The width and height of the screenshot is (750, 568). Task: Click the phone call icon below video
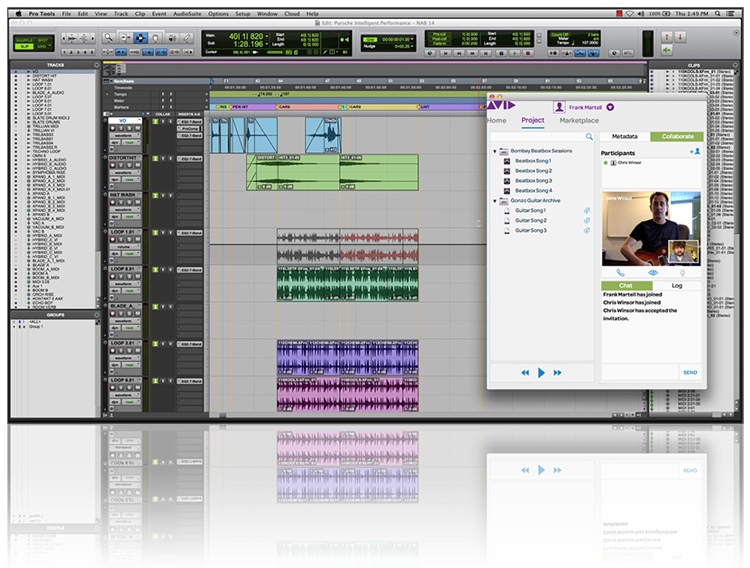click(x=620, y=272)
